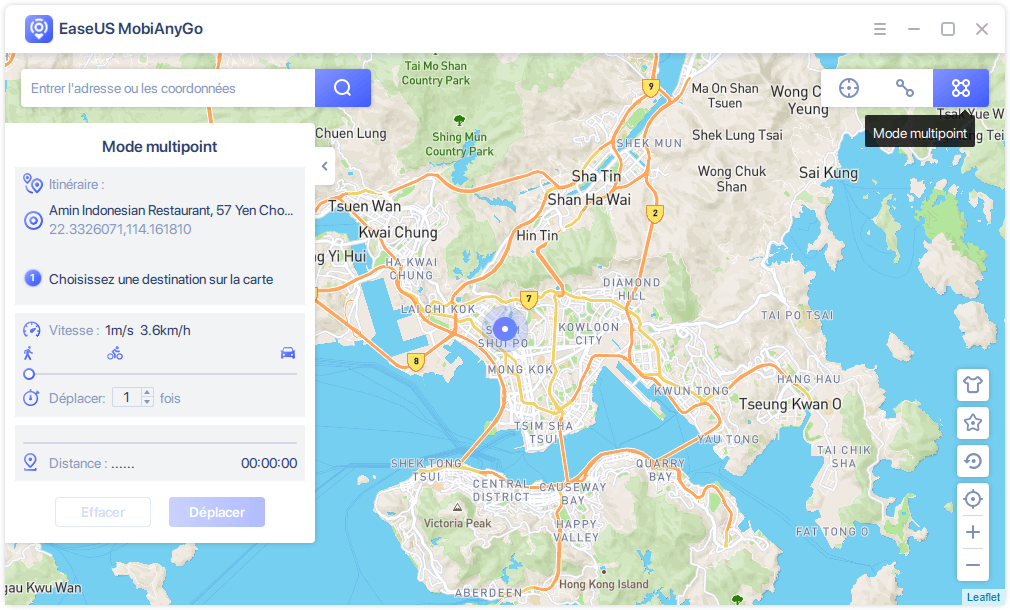Switch to two-point route mode icon
Image resolution: width=1010 pixels, height=610 pixels.
click(905, 88)
